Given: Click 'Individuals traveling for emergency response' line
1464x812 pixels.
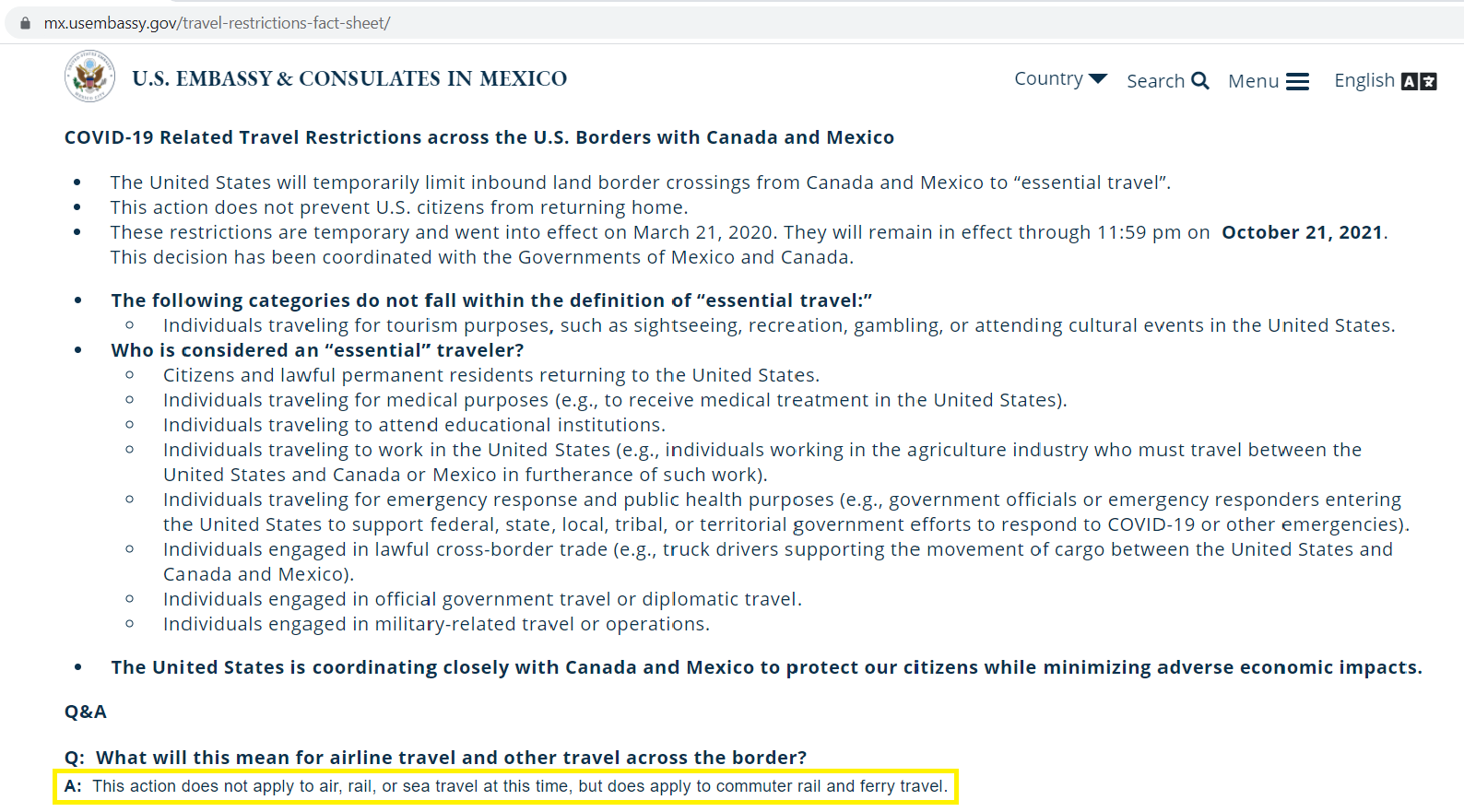Looking at the screenshot, I should 786,512.
